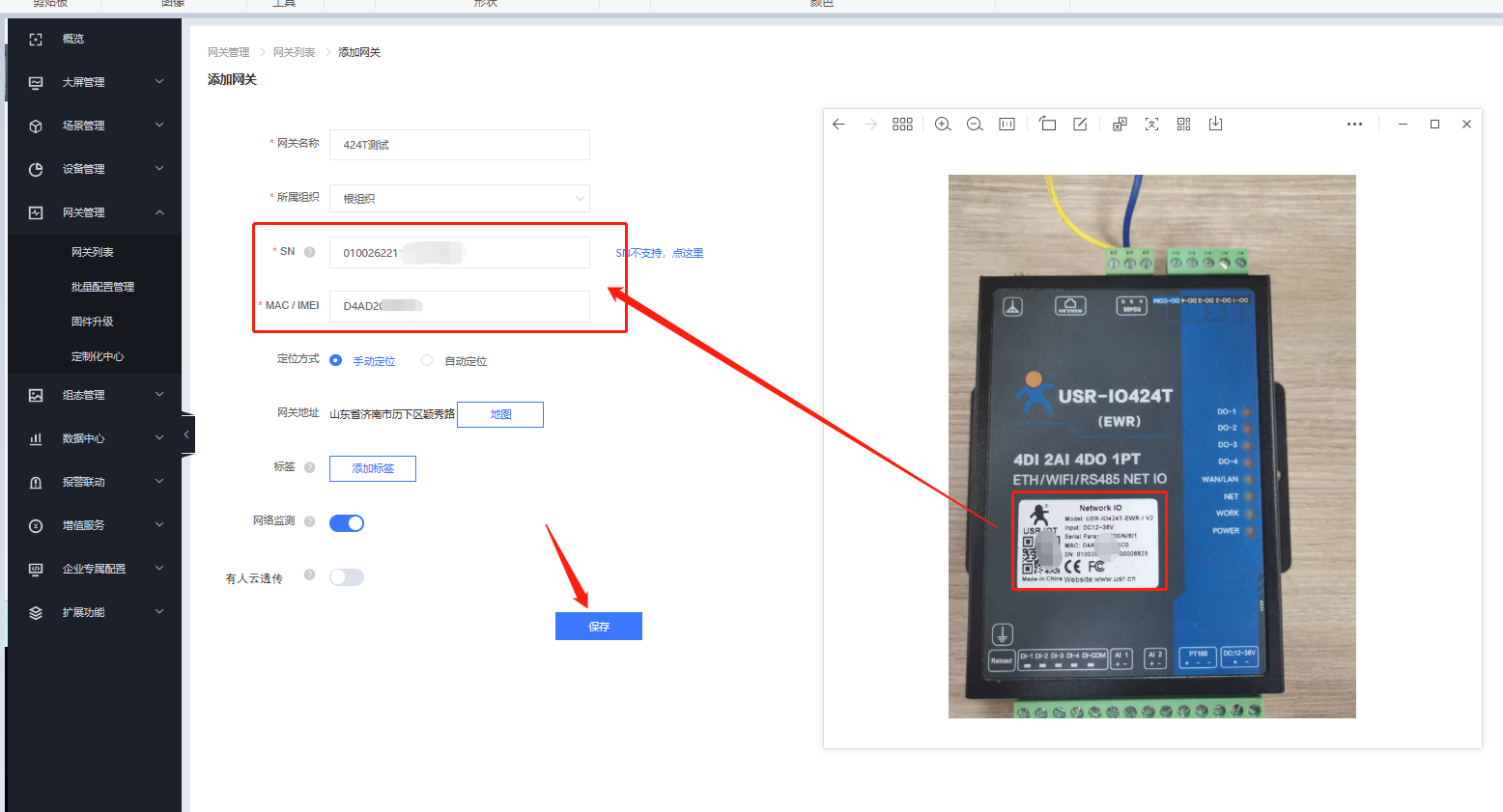Click the 数据中心 bar chart icon
The height and width of the screenshot is (812, 1503).
tap(36, 439)
